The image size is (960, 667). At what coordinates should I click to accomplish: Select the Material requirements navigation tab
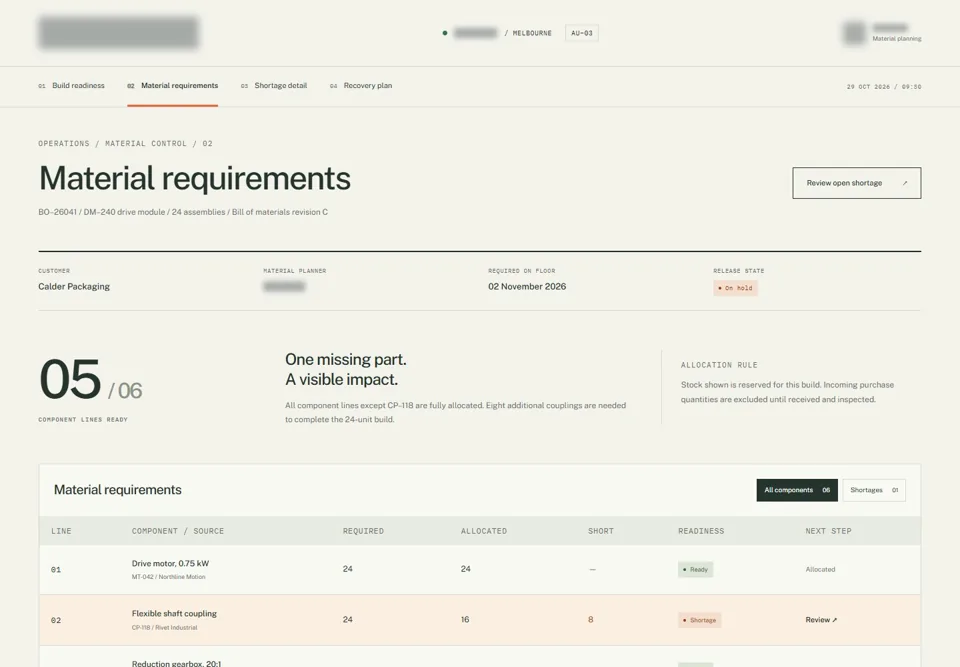(x=173, y=86)
